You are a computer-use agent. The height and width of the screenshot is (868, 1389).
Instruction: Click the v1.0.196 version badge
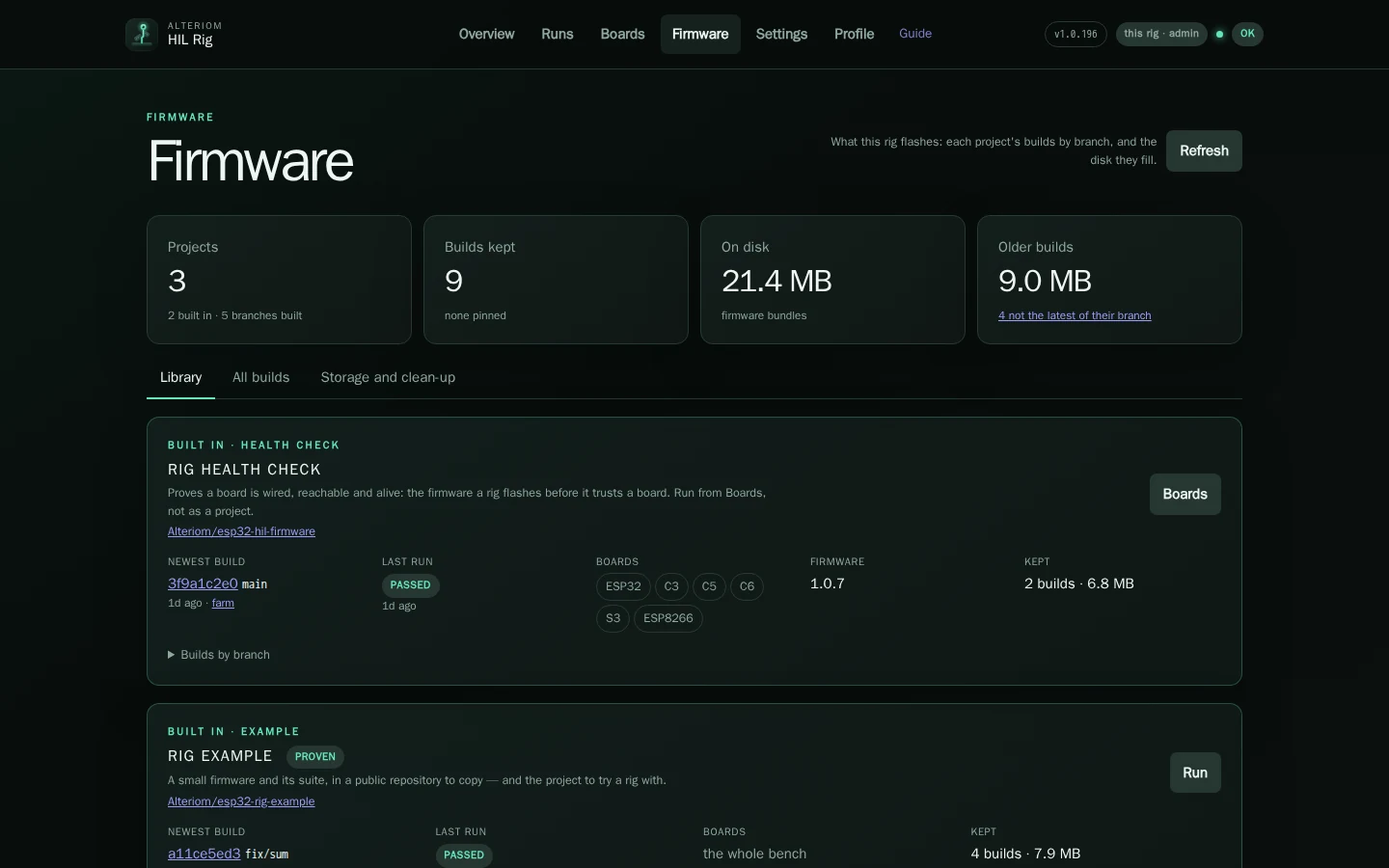[x=1076, y=34]
